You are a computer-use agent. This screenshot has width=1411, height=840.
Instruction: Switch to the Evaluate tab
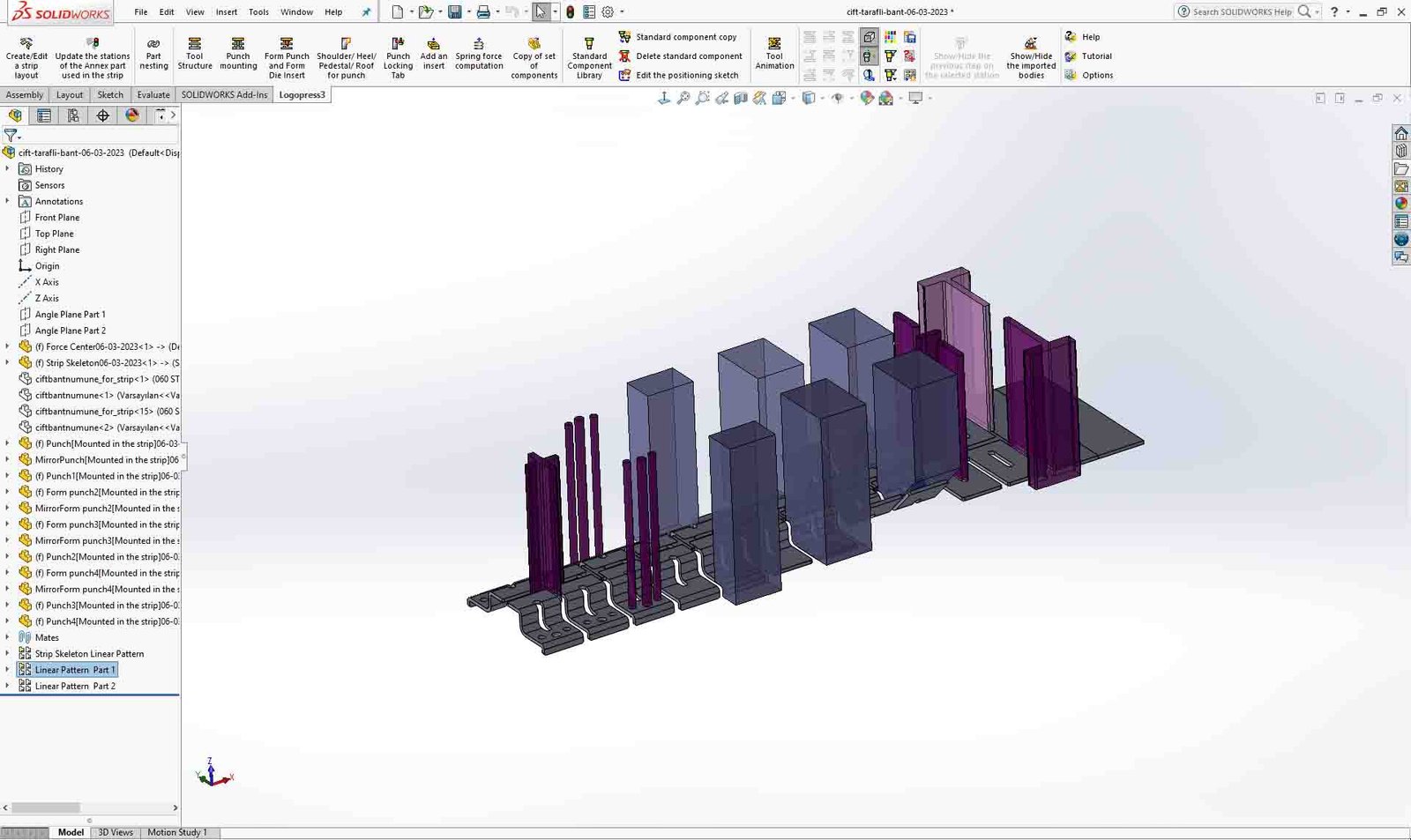pos(153,94)
